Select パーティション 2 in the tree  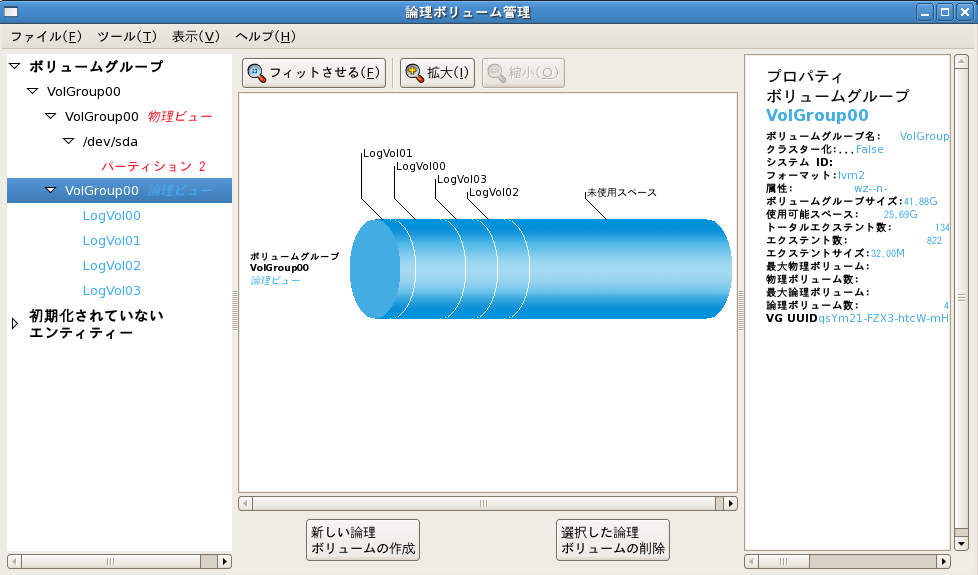(153, 166)
